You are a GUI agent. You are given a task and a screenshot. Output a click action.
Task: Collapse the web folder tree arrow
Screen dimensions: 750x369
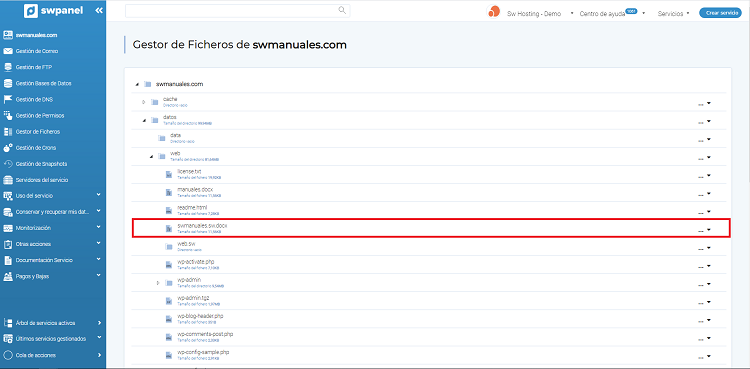pos(151,157)
